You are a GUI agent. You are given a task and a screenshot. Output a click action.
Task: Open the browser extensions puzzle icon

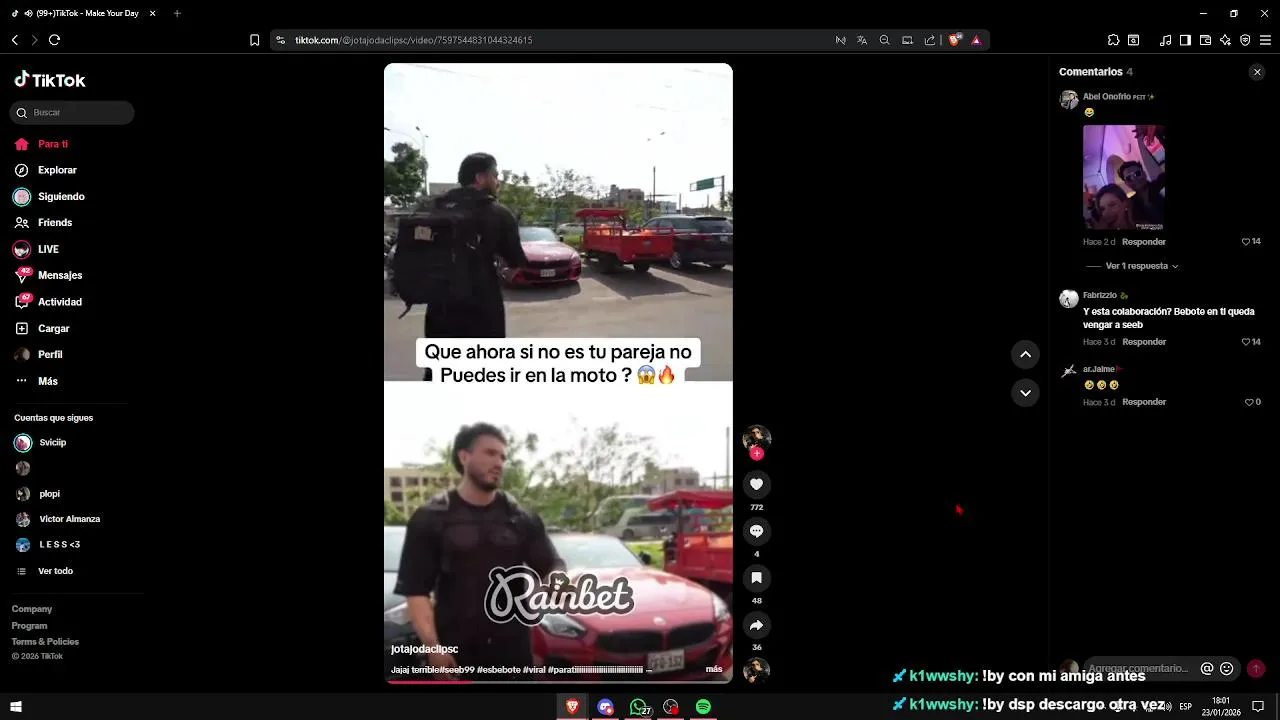click(1113, 40)
